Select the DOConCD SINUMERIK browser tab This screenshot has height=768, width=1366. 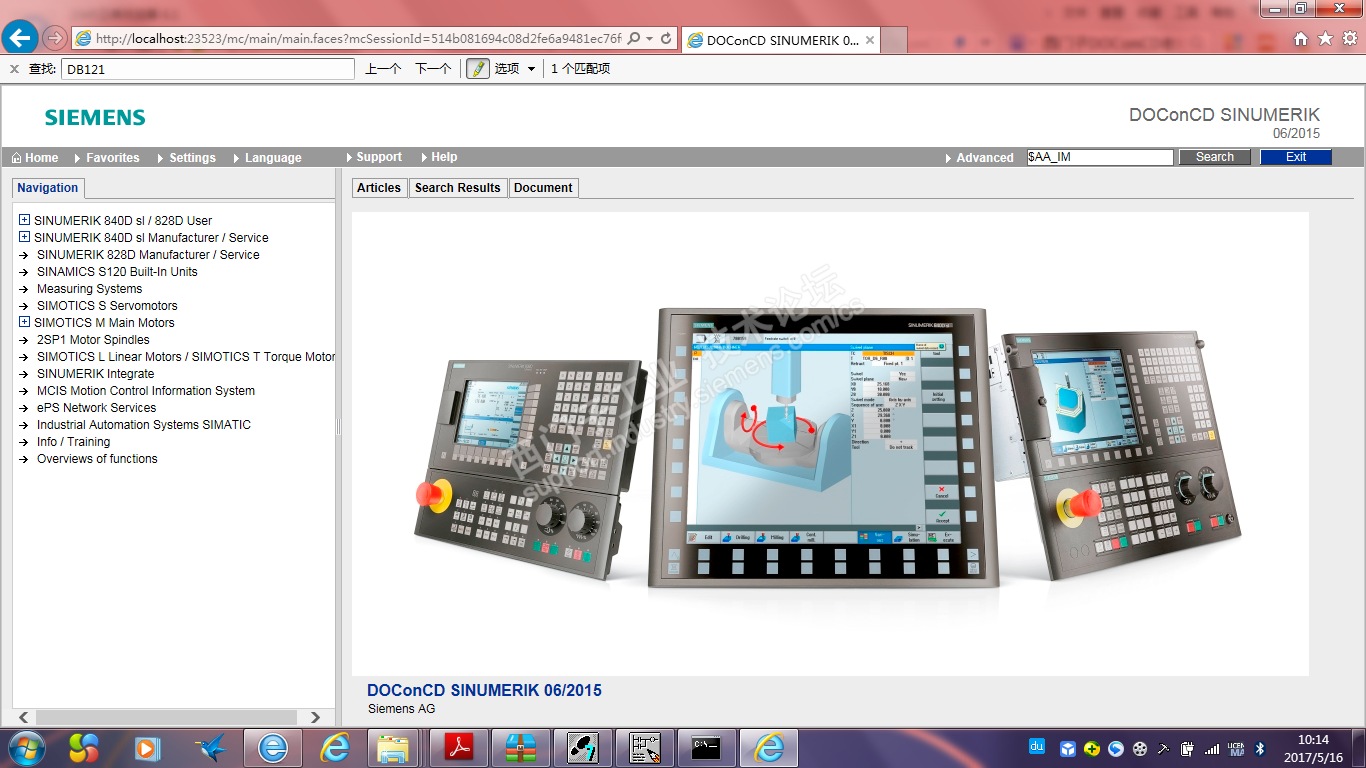pyautogui.click(x=782, y=41)
